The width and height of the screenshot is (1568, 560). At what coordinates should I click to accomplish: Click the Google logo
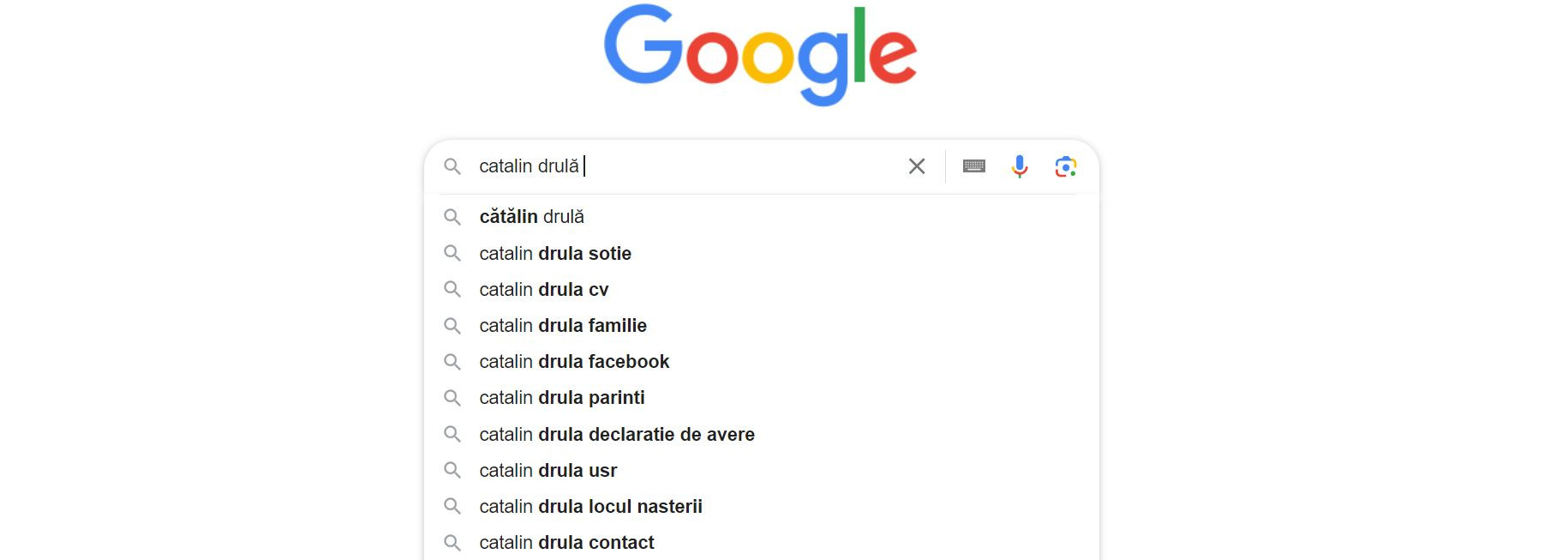[x=761, y=53]
